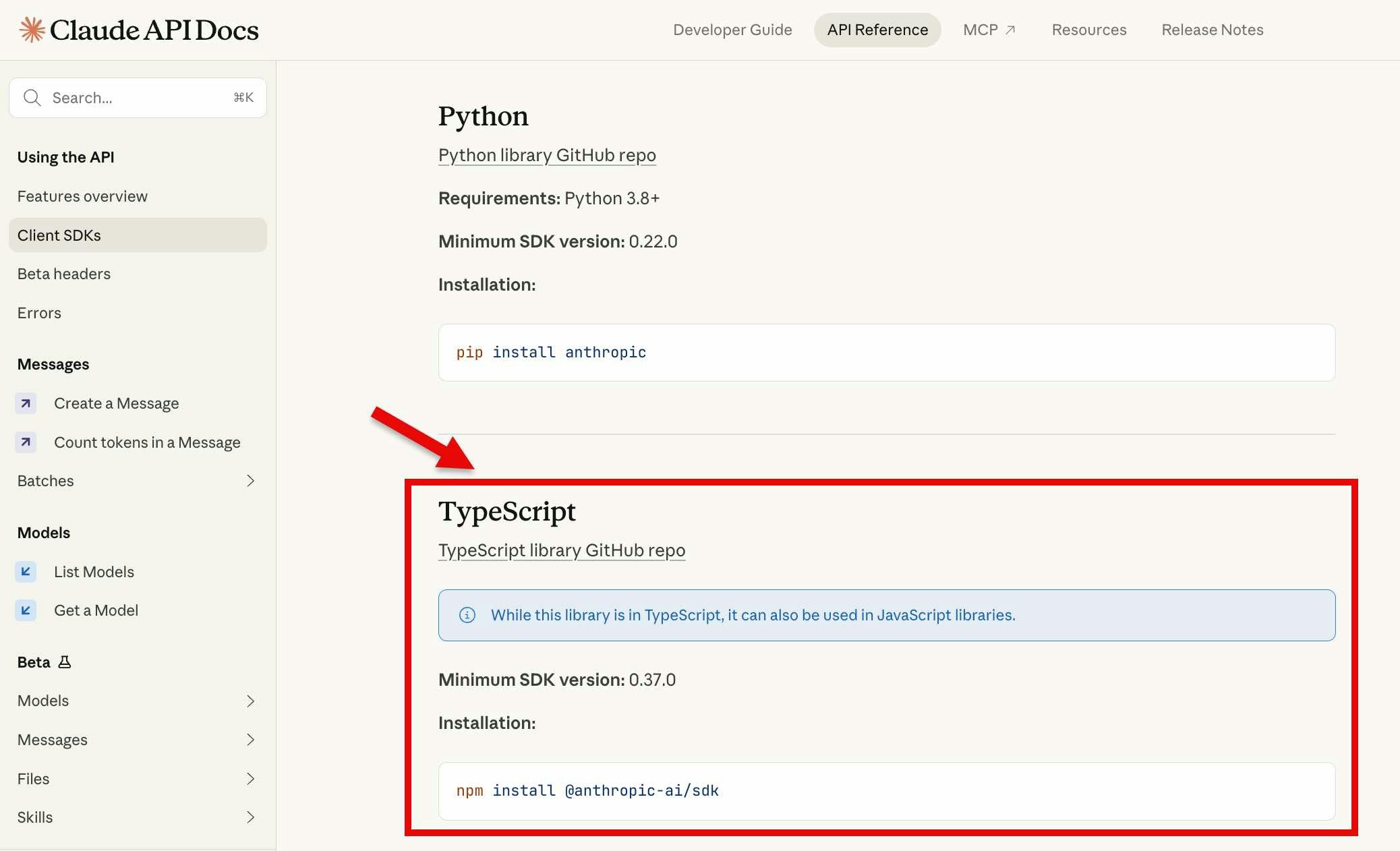Image resolution: width=1400 pixels, height=851 pixels.
Task: Click the Count tokens arrow icon
Action: (26, 442)
